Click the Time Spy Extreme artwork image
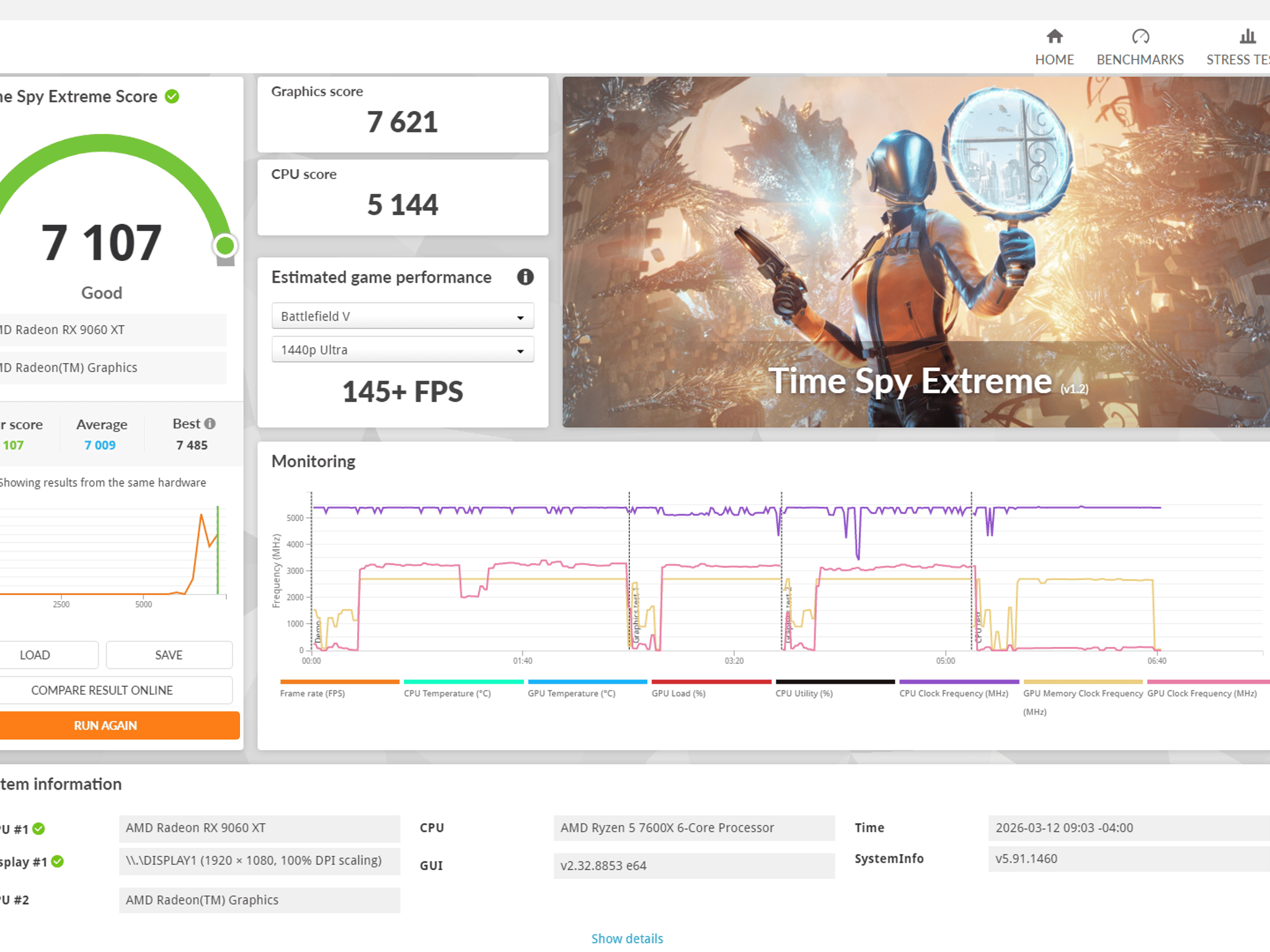The image size is (1270, 952). point(916,252)
